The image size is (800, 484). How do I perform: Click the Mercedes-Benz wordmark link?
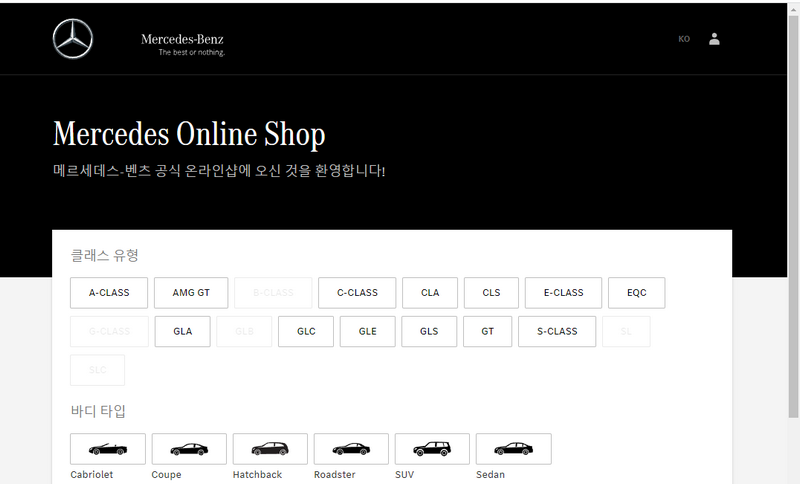pos(183,44)
